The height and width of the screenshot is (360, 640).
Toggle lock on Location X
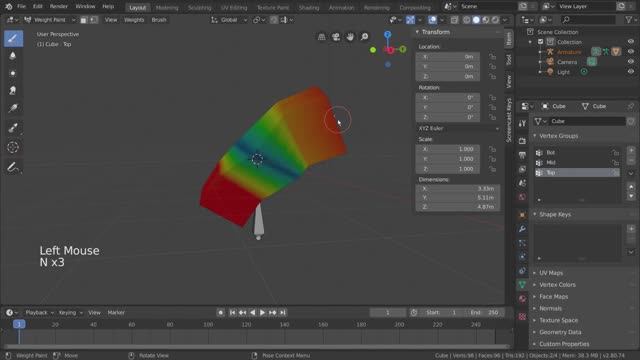click(x=492, y=57)
